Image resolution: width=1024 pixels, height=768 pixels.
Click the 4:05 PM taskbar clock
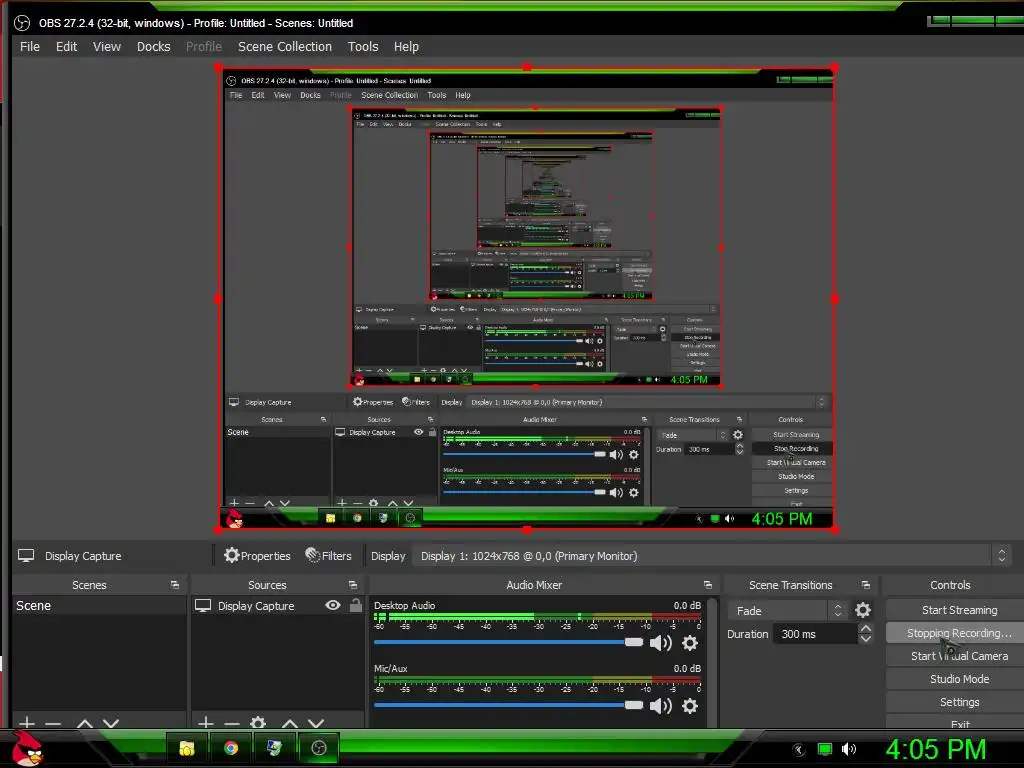[x=935, y=749]
